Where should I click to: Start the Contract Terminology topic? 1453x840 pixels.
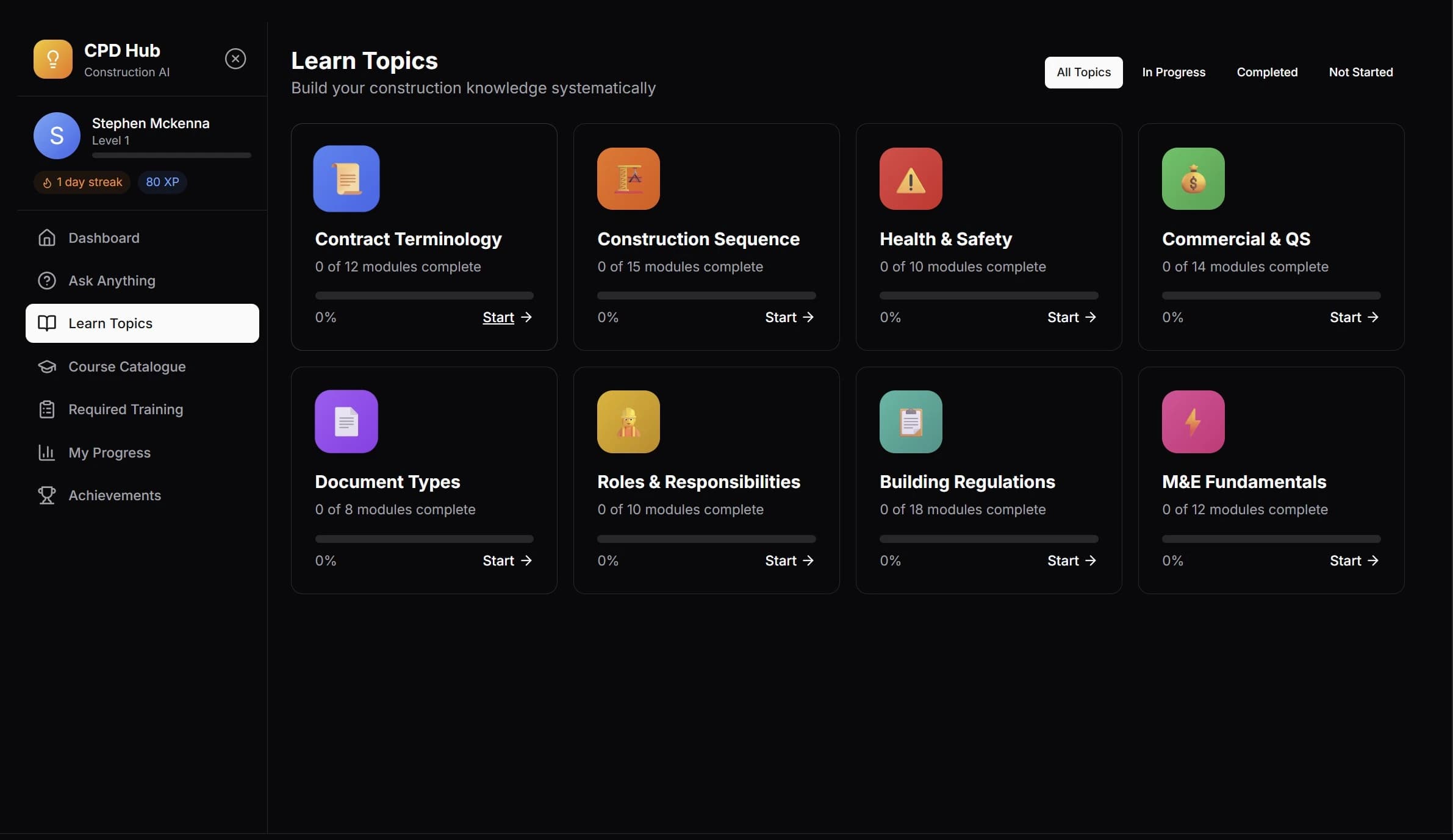coord(498,317)
